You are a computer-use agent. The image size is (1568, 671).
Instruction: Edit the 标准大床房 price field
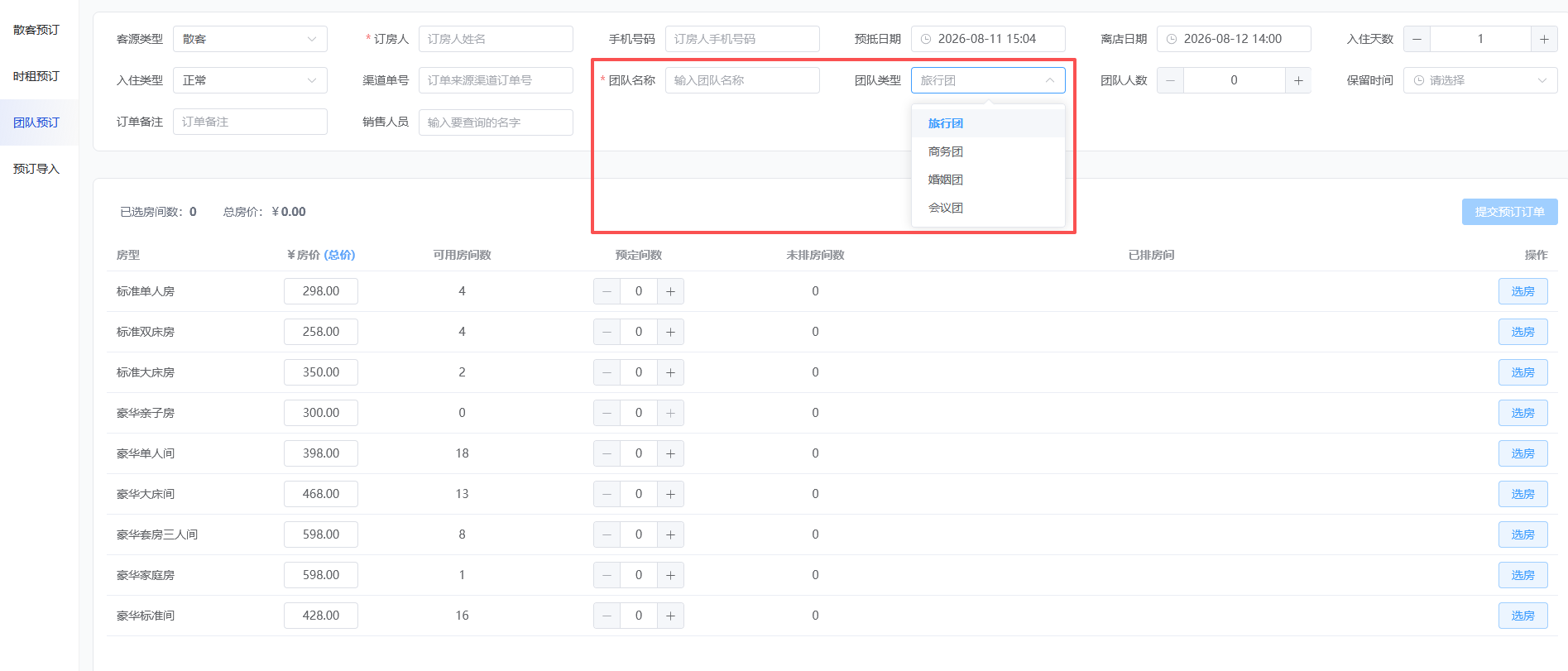321,372
